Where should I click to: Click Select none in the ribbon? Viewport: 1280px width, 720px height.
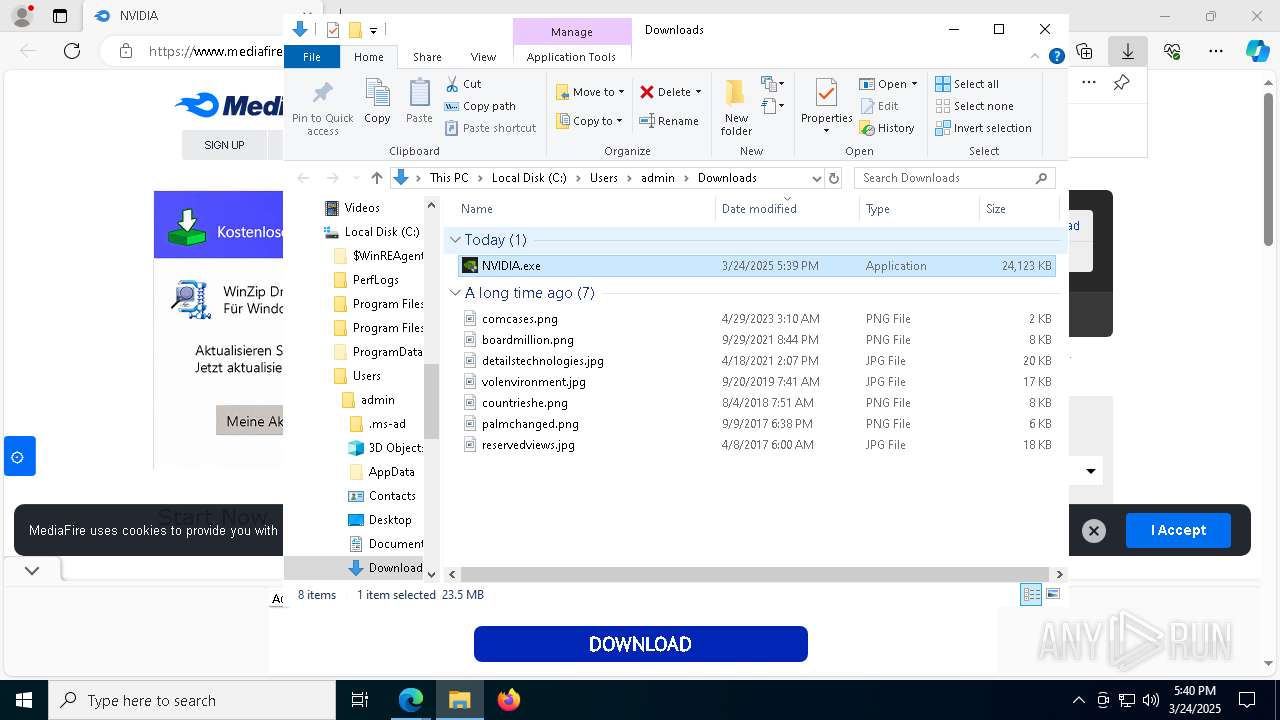pyautogui.click(x=974, y=106)
